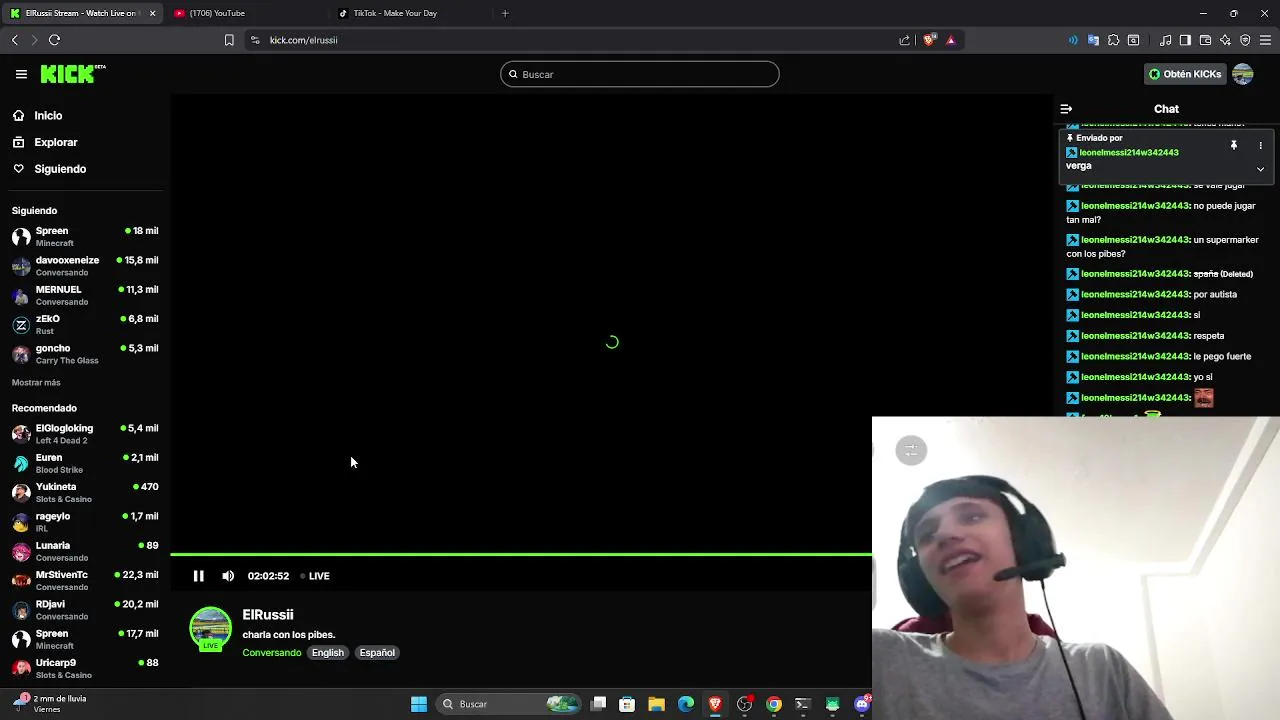Screen dimensions: 1280x720
Task: Open the Windows Start menu
Action: pos(419,704)
